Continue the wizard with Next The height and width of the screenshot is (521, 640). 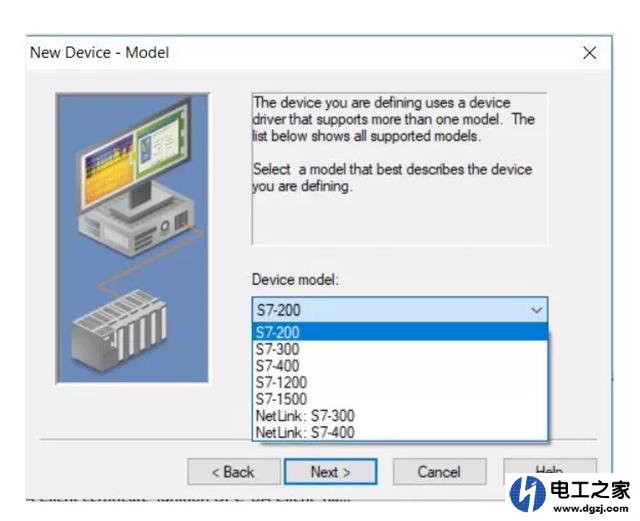[331, 472]
